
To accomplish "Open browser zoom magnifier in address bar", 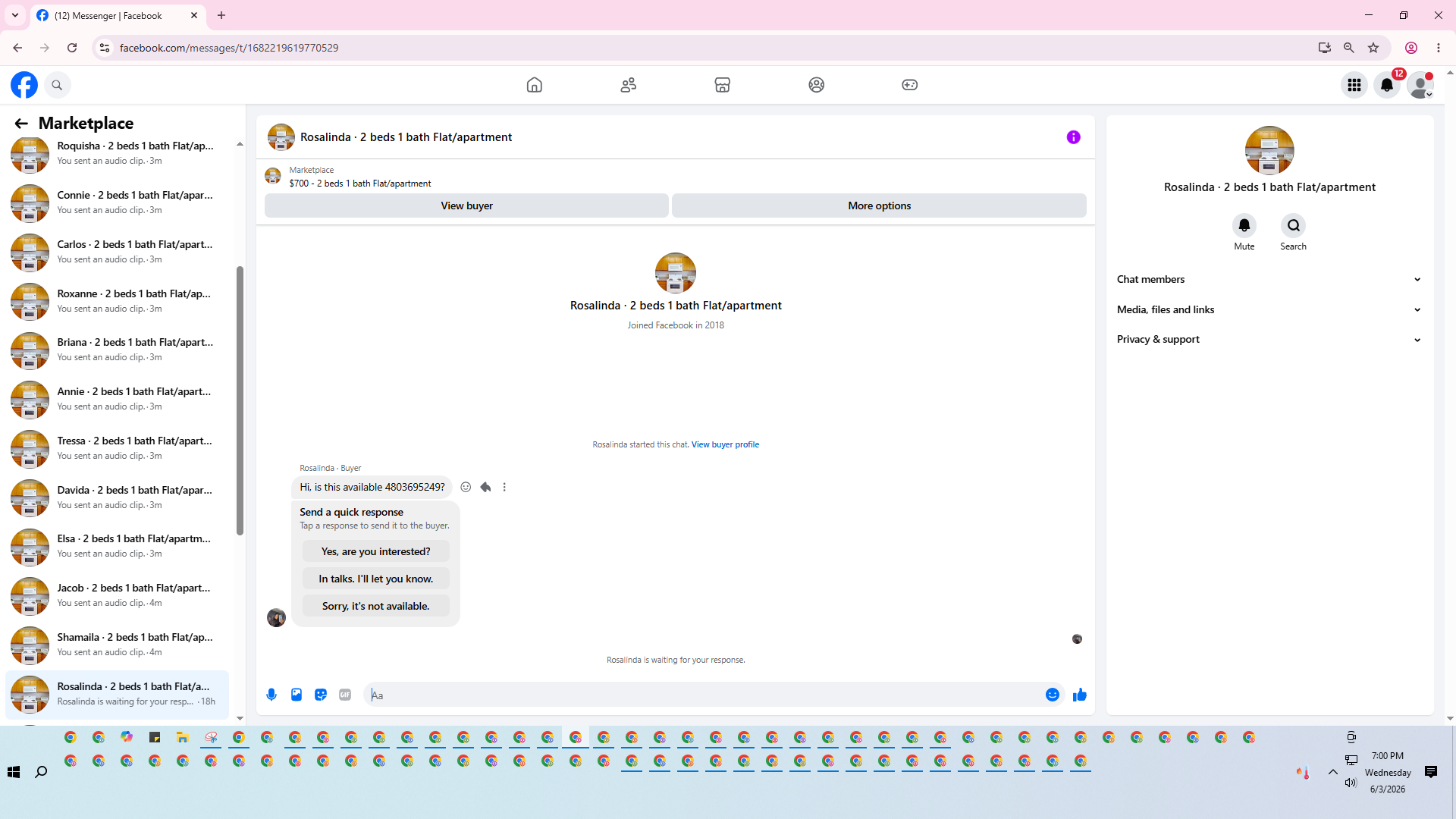I will pos(1349,48).
